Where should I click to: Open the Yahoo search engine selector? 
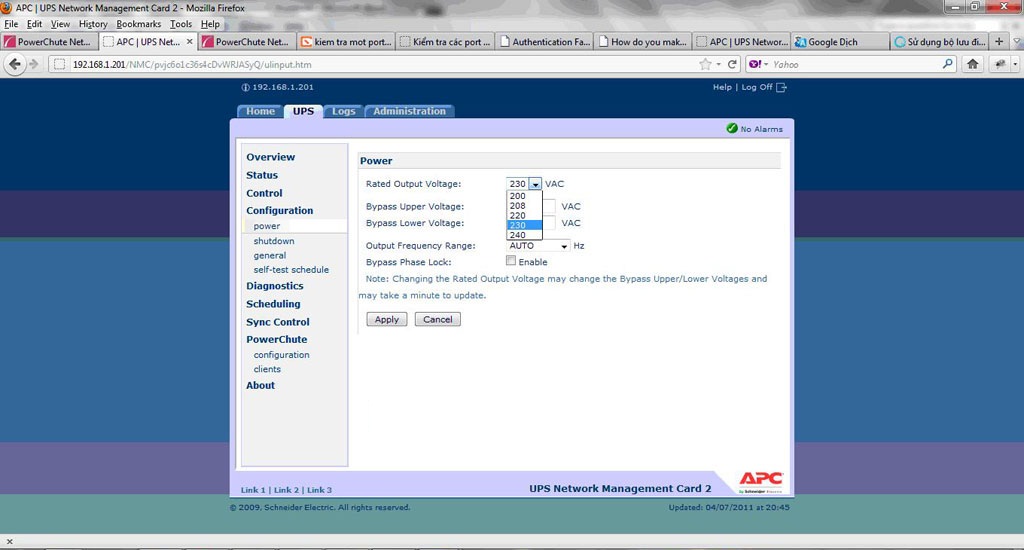[759, 64]
